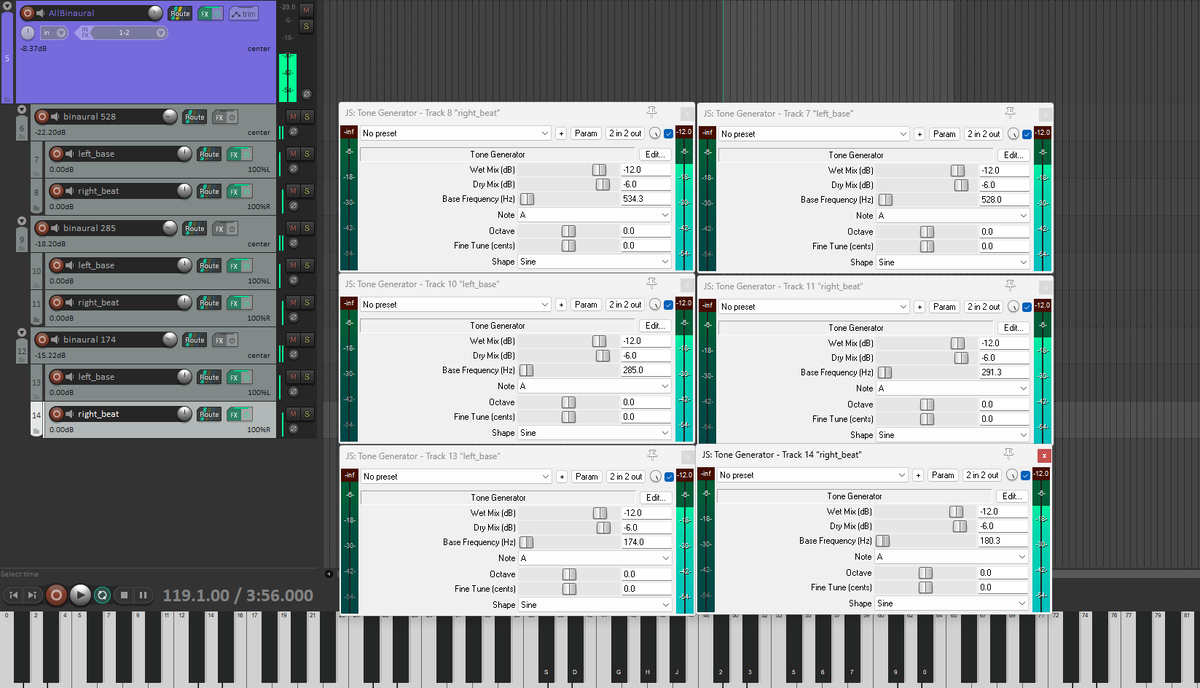Solo track 8 right_beat
Screen dimensions: 1200x688
tap(307, 191)
